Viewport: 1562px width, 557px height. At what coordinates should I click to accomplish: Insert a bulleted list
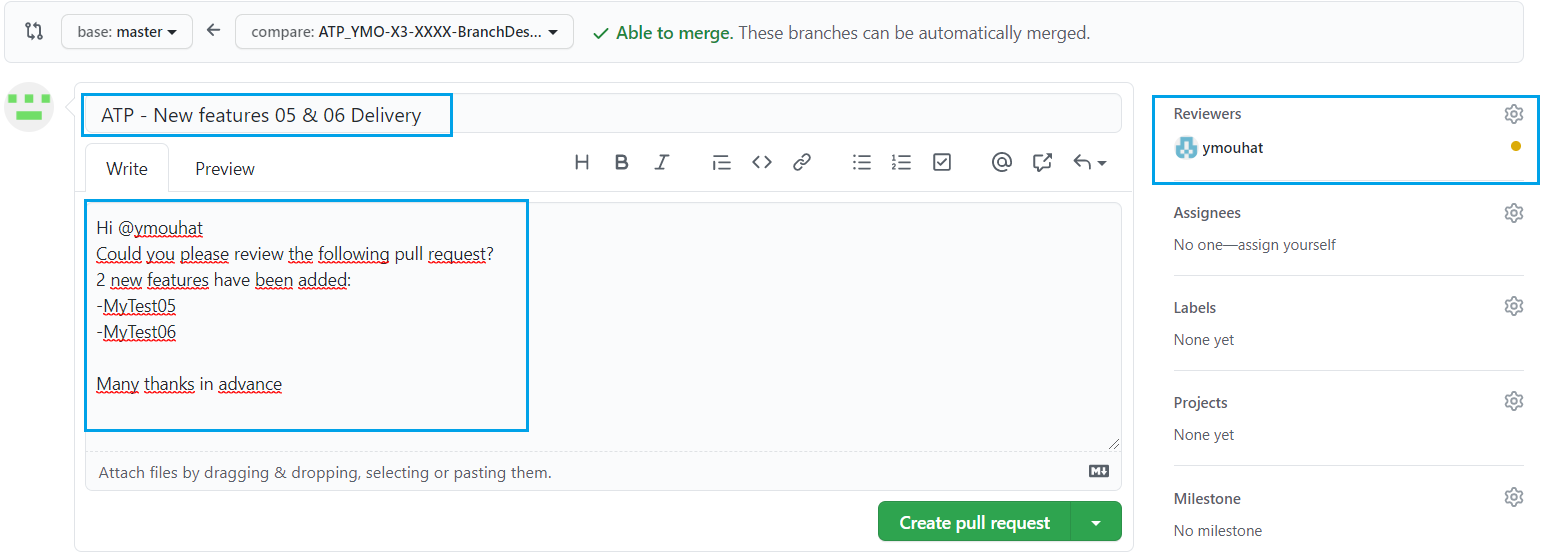pos(861,162)
